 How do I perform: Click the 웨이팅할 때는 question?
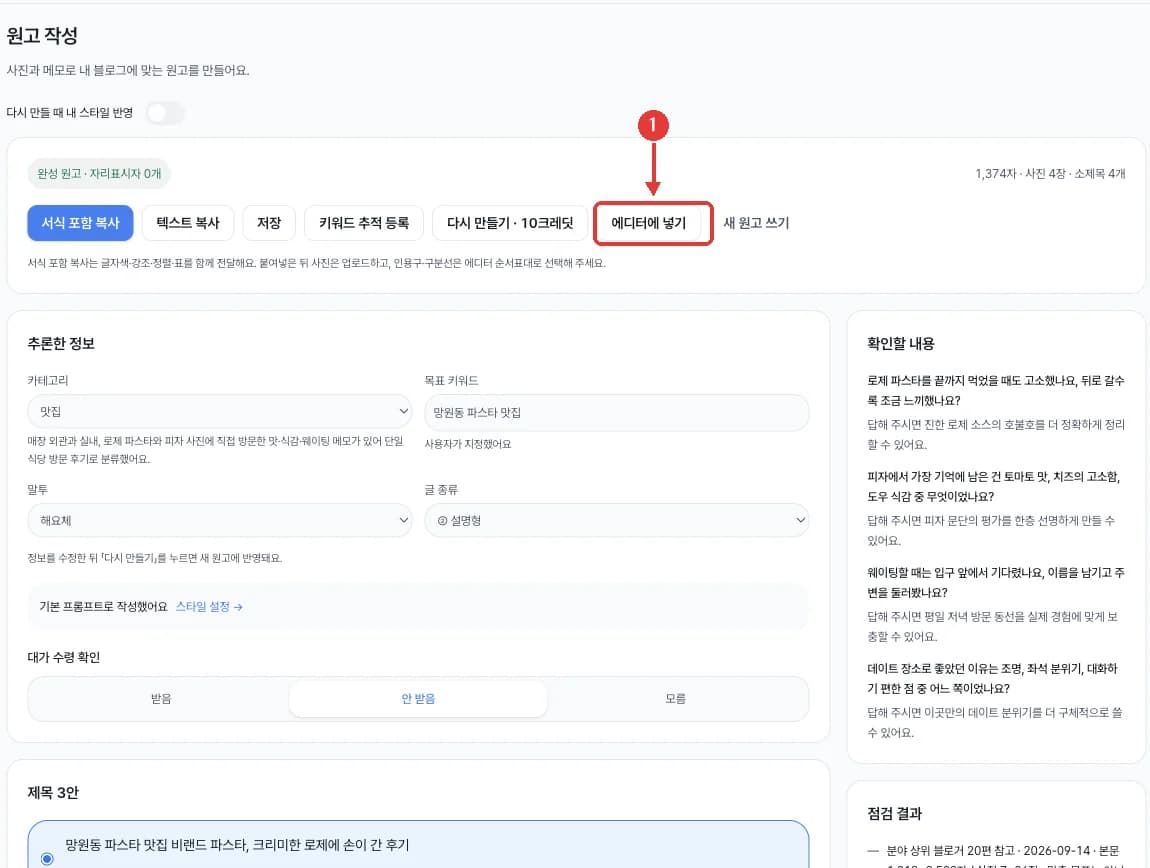(x=995, y=583)
